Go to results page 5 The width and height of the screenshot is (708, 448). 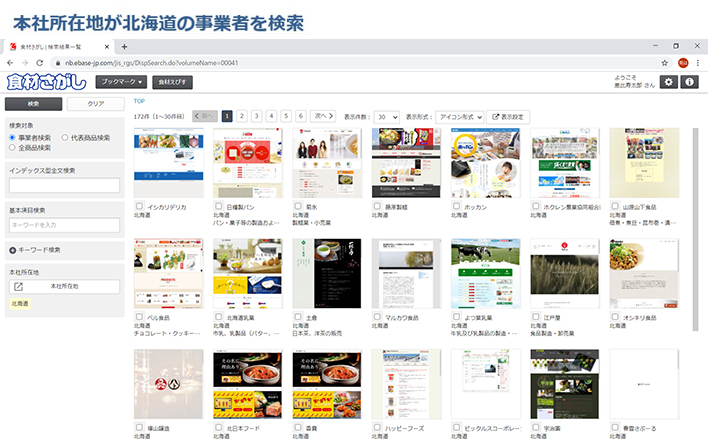click(x=286, y=117)
